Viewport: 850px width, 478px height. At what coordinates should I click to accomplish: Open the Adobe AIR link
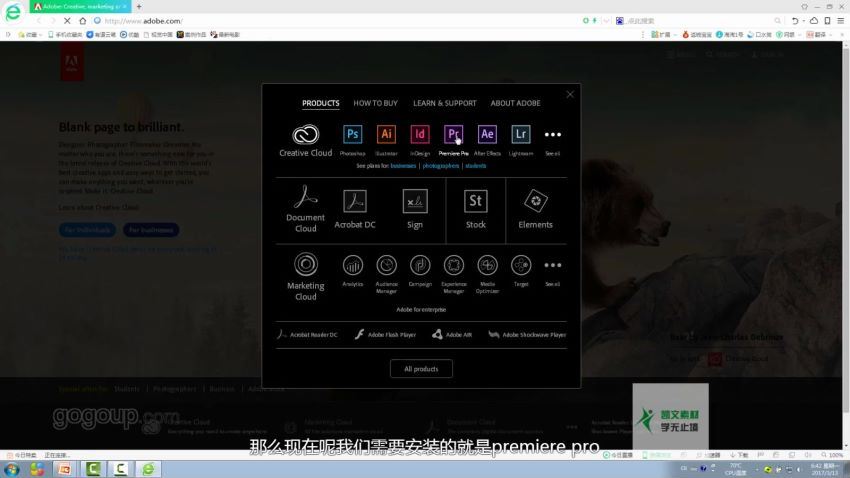point(452,334)
